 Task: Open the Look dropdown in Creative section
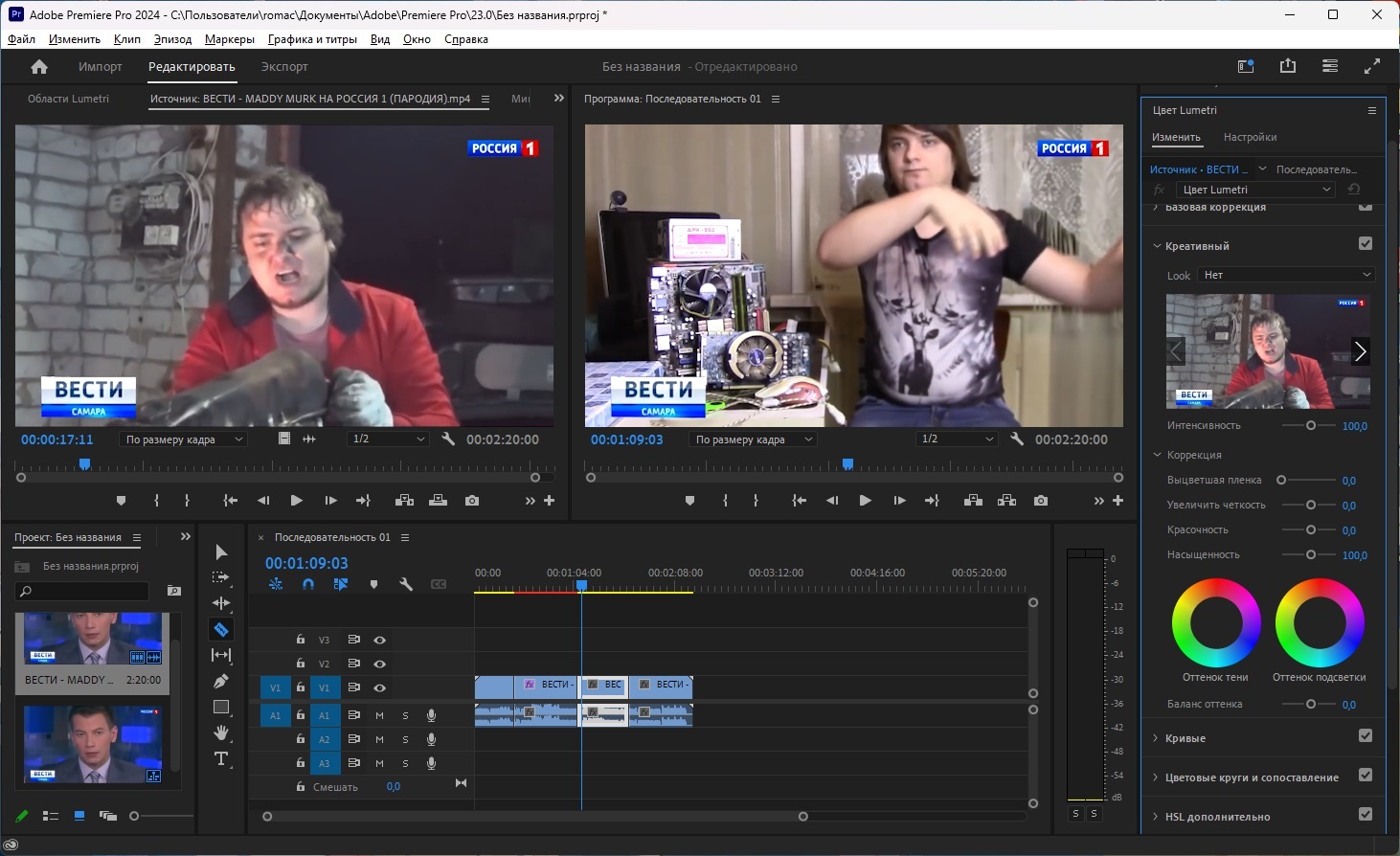point(1286,275)
